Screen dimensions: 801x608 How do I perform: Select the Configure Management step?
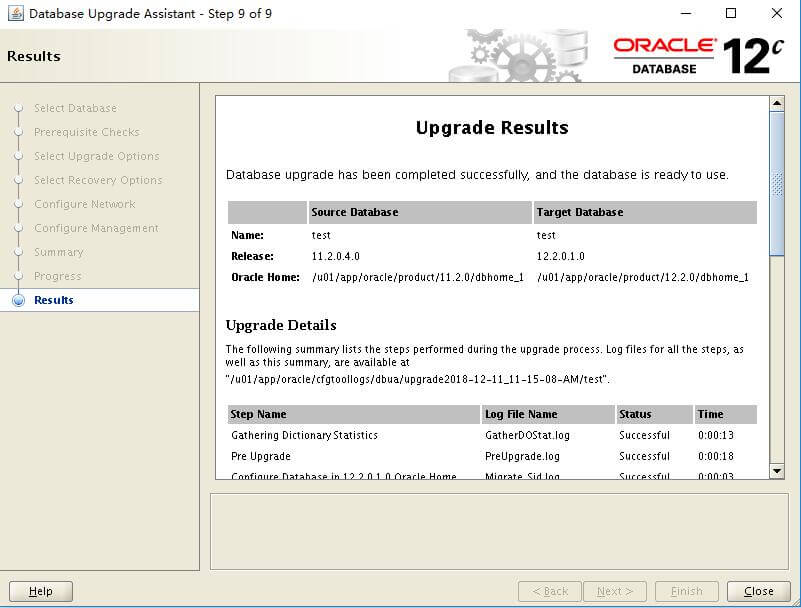click(97, 228)
